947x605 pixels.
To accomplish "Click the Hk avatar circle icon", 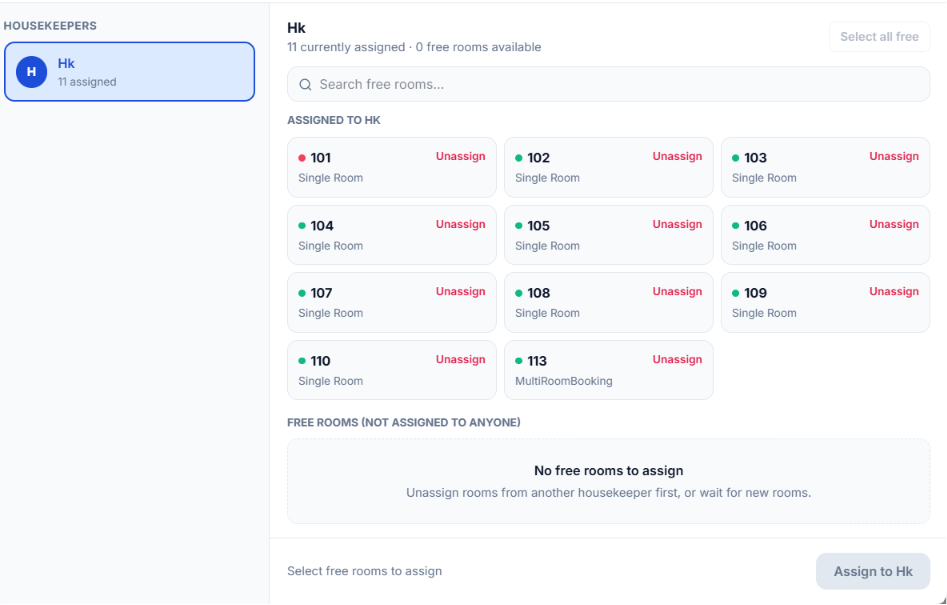I will coord(31,72).
